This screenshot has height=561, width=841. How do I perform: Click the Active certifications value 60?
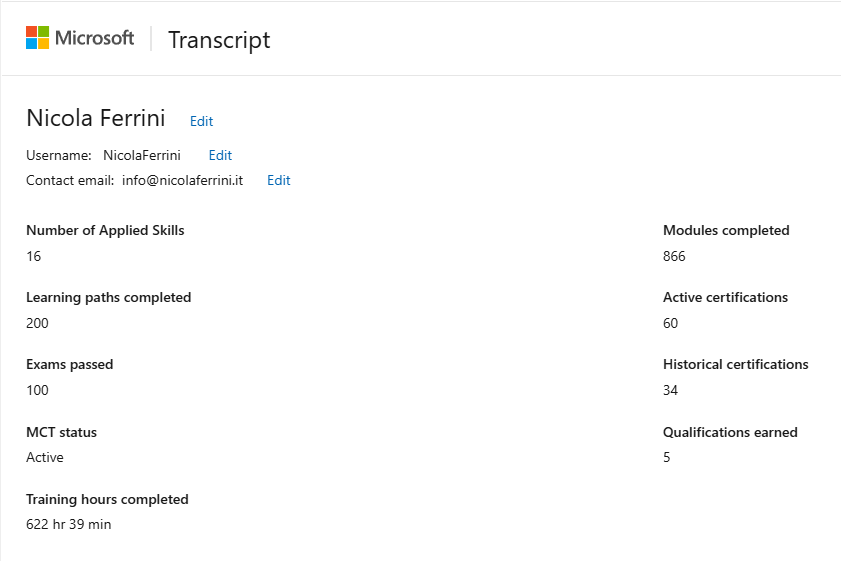(x=670, y=323)
